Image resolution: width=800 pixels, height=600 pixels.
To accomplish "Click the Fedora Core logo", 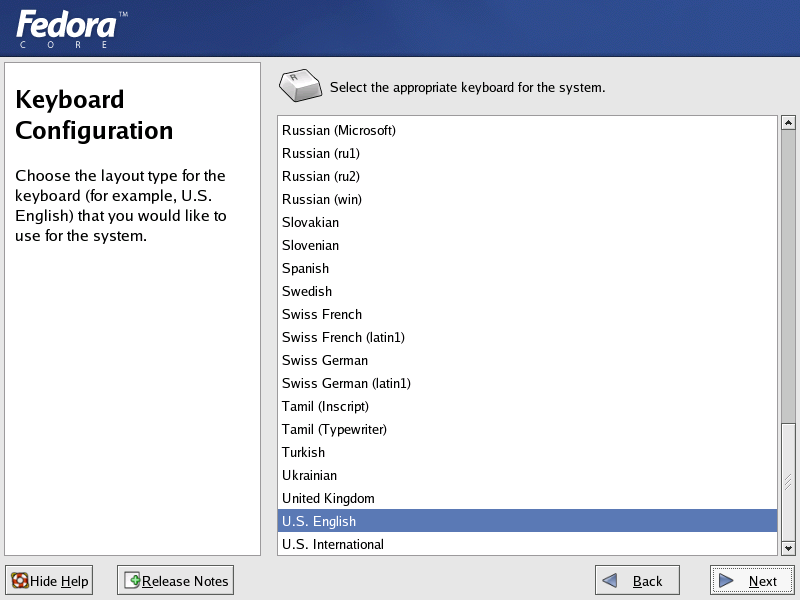I will pos(71,29).
